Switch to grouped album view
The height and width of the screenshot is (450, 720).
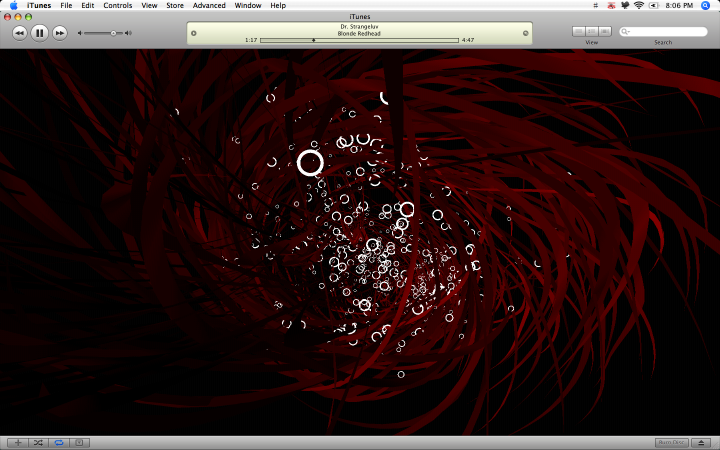click(592, 31)
